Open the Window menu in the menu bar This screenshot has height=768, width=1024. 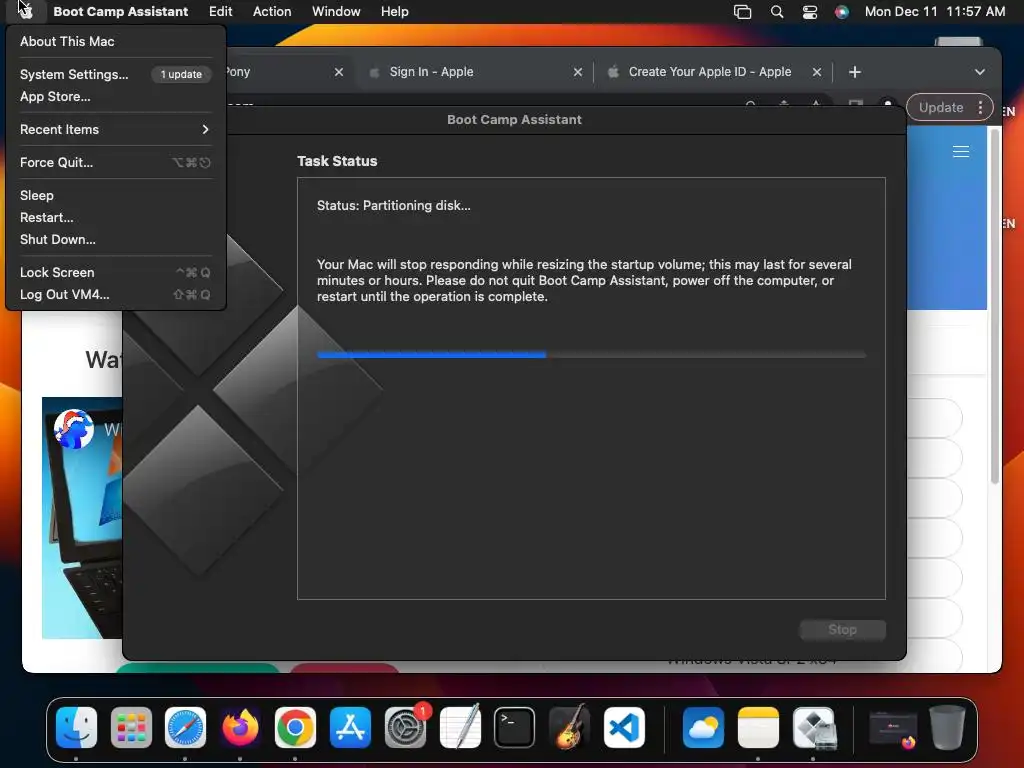coord(336,12)
